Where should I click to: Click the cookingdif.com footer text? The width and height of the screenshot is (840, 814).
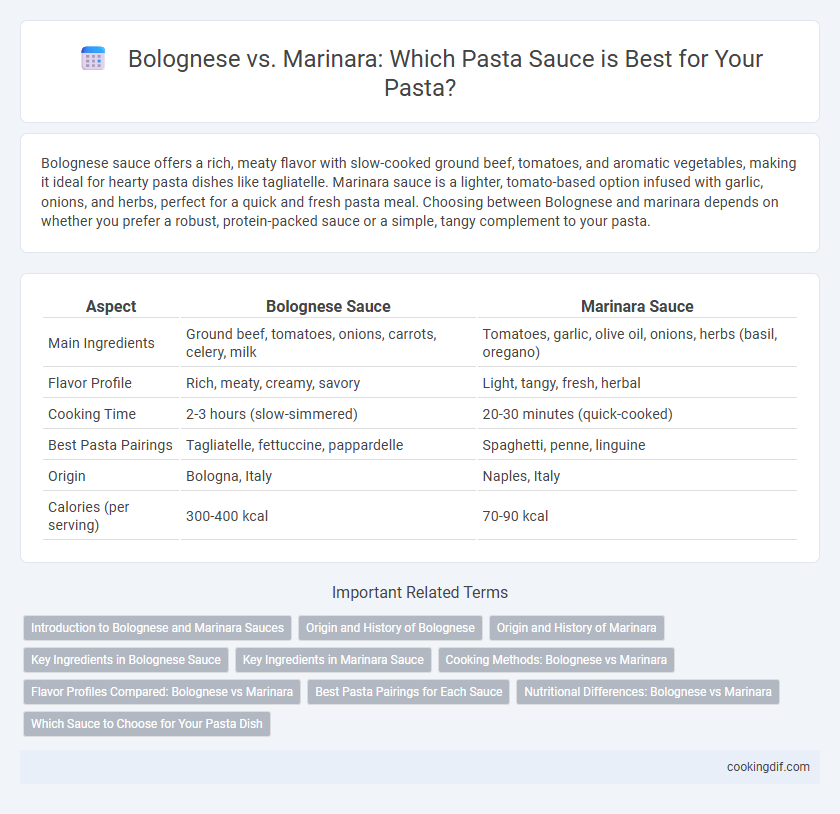[x=768, y=767]
